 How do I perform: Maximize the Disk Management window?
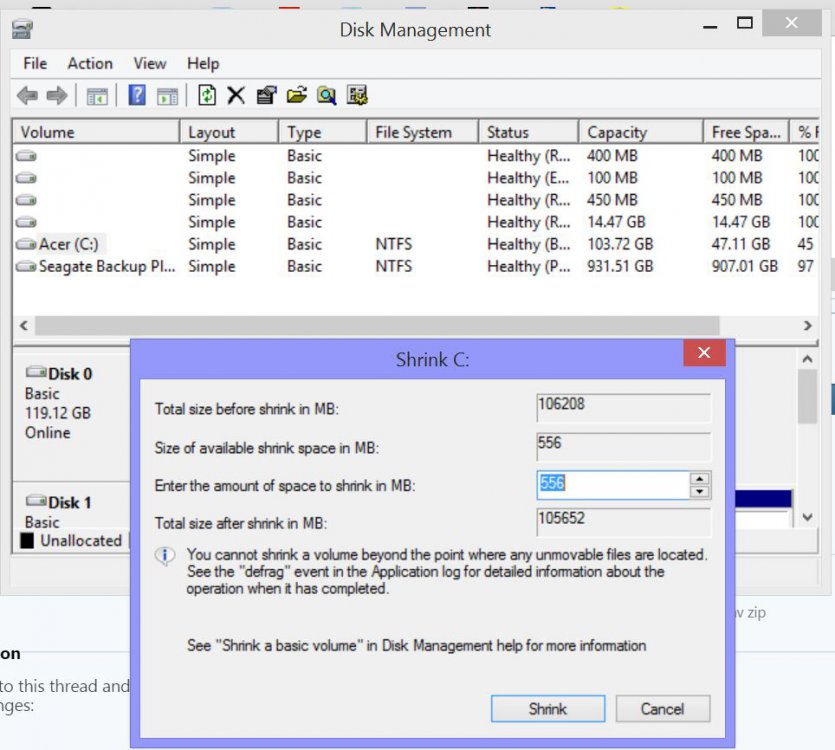pos(744,23)
